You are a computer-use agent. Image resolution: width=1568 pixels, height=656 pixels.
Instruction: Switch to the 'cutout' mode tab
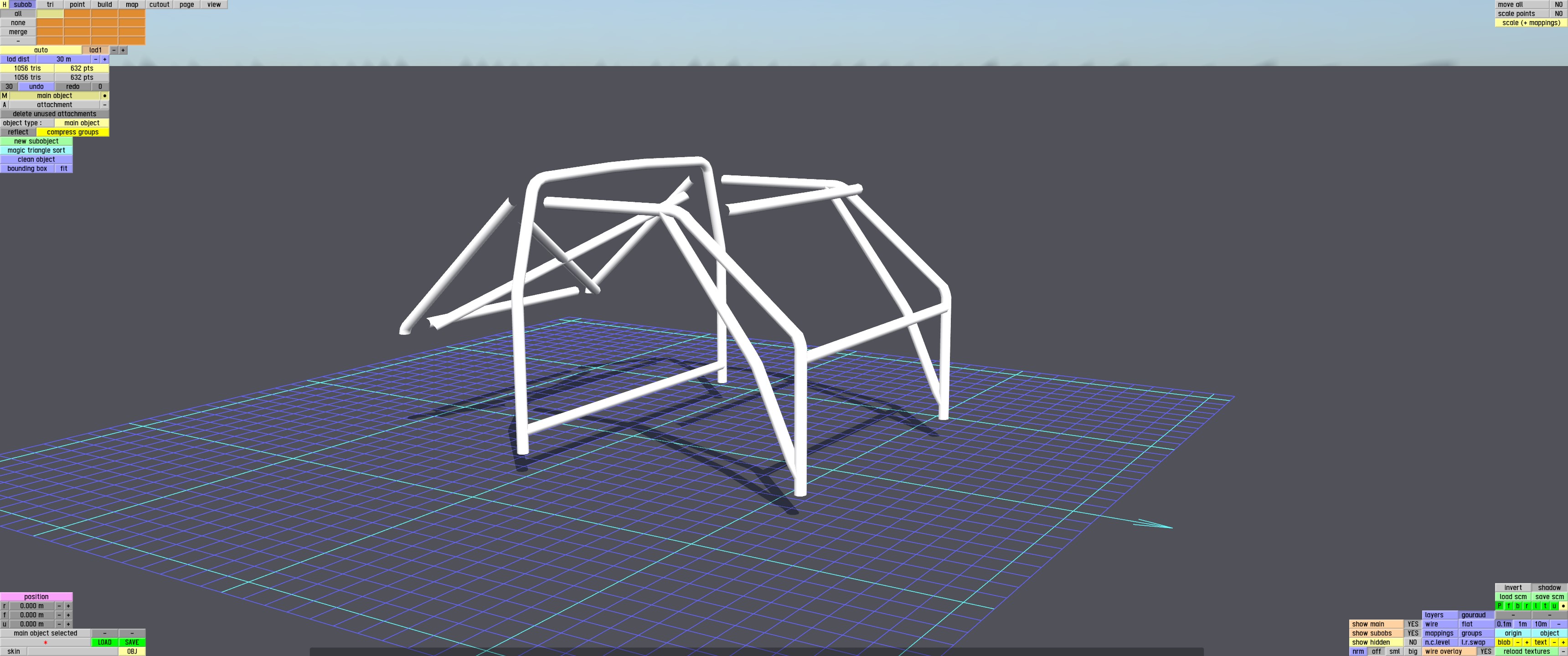coord(160,4)
